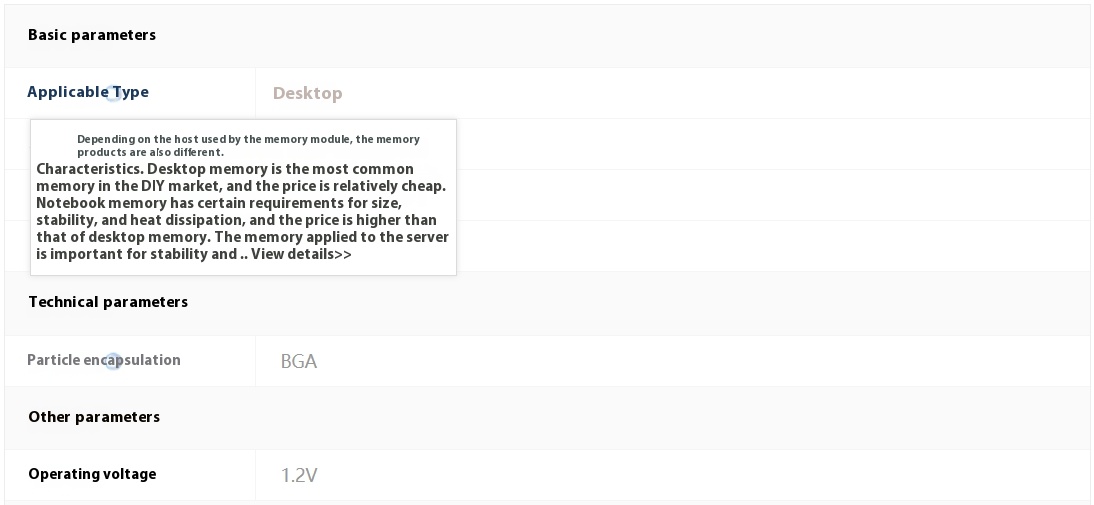The width and height of the screenshot is (1094, 505).
Task: Click the Technical parameters heading
Action: pos(108,302)
